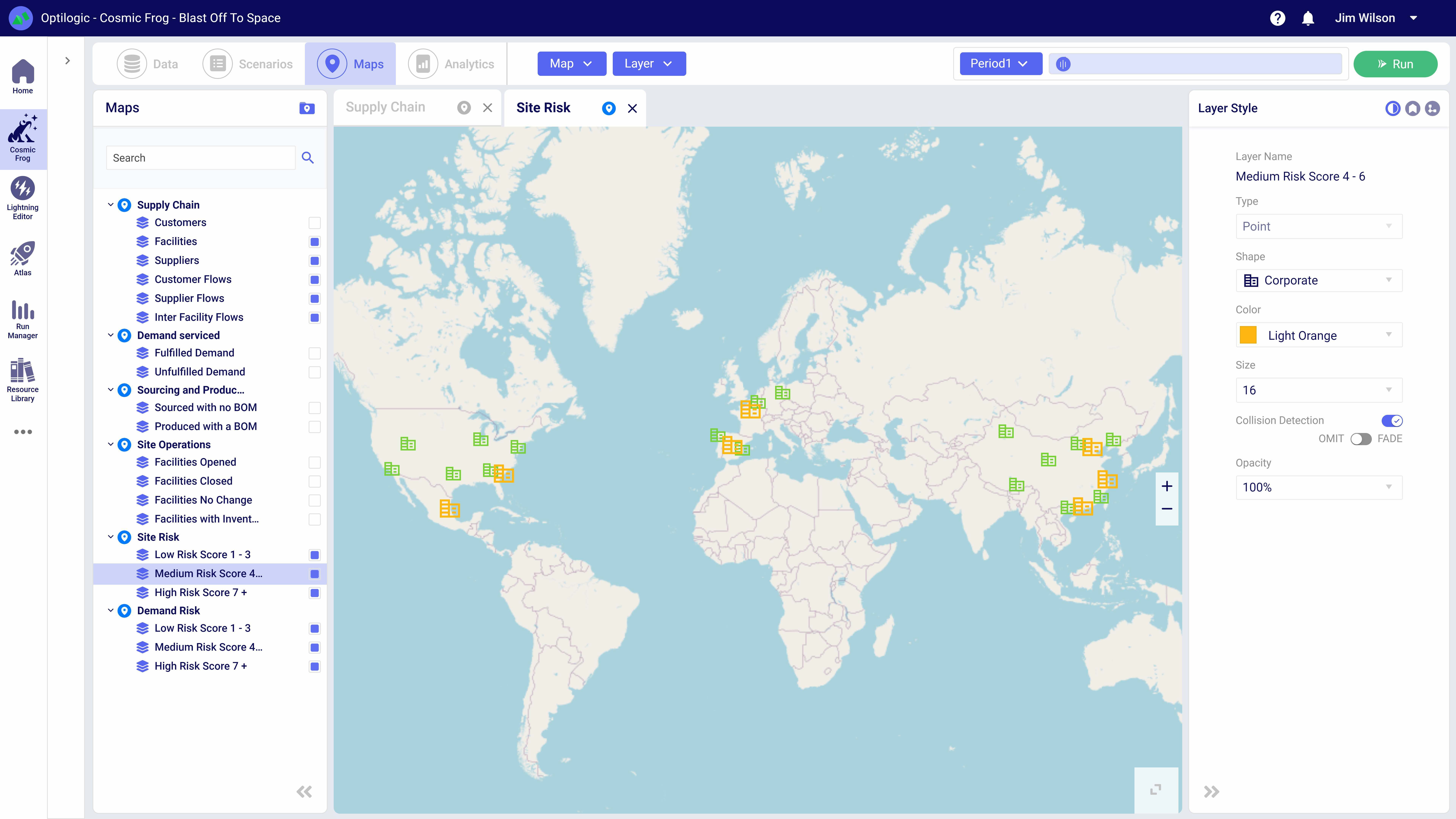This screenshot has width=1456, height=819.
Task: Click the add map folder icon
Action: pyautogui.click(x=307, y=108)
